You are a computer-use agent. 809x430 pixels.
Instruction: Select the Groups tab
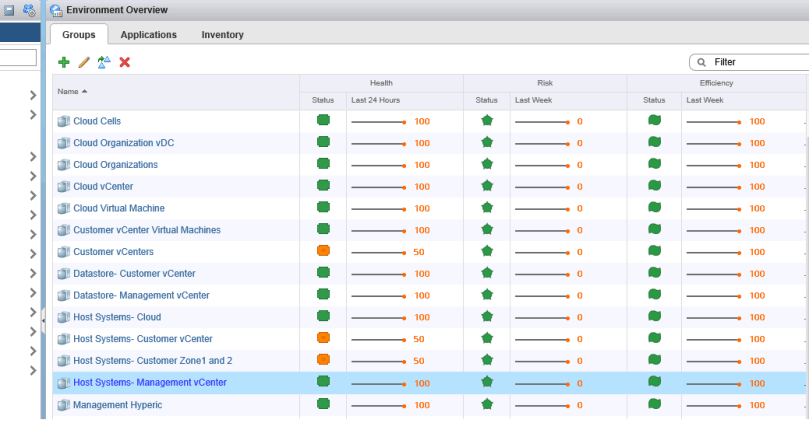point(79,35)
